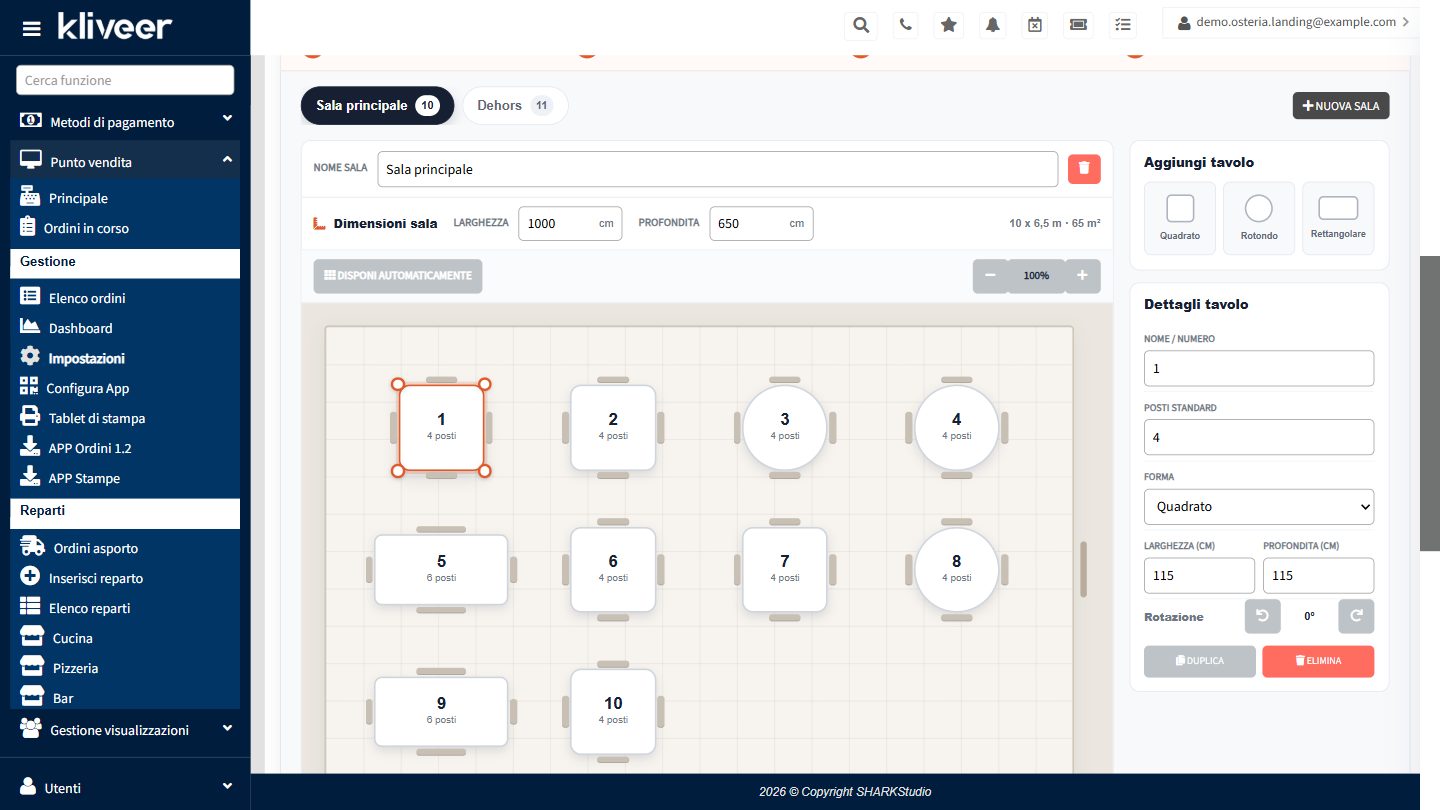Expand Gestione visualizzazioni section

125,730
